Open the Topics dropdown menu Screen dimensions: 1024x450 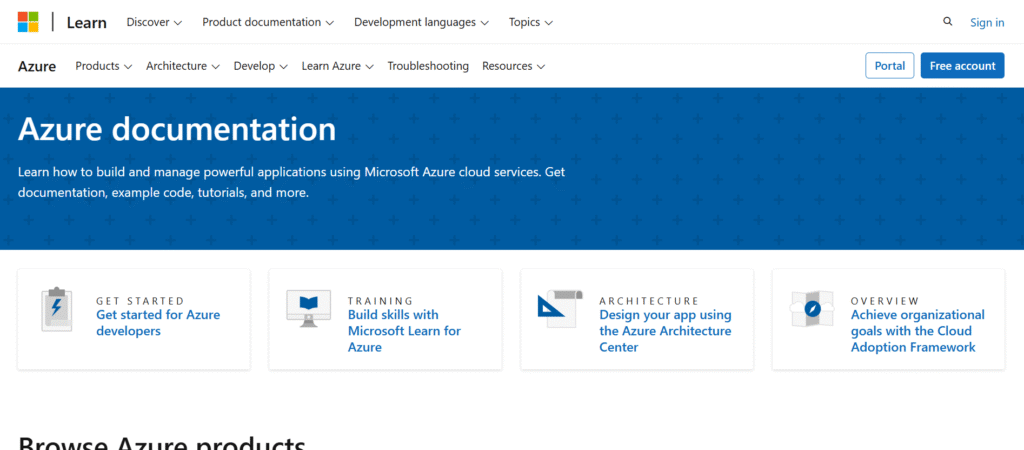(x=531, y=22)
